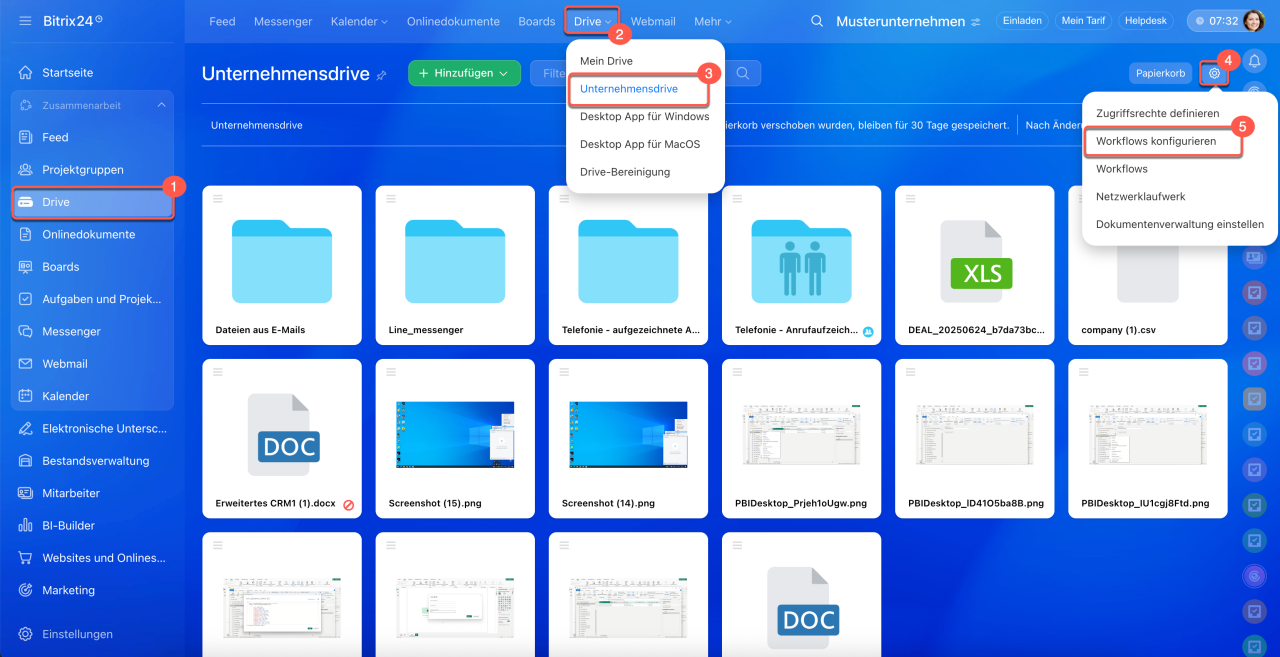Open card menu of Dateien aus E-Mails
This screenshot has height=657, width=1280.
point(217,199)
